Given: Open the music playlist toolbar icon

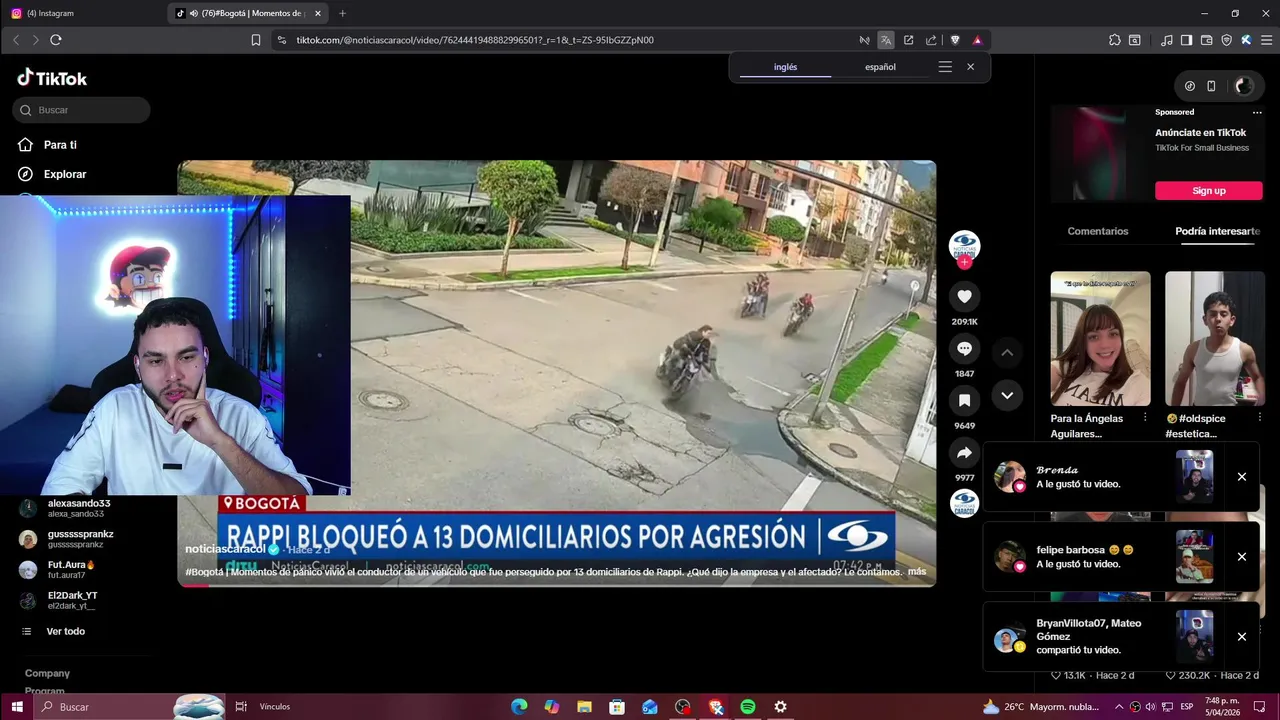Looking at the screenshot, I should (x=1167, y=40).
